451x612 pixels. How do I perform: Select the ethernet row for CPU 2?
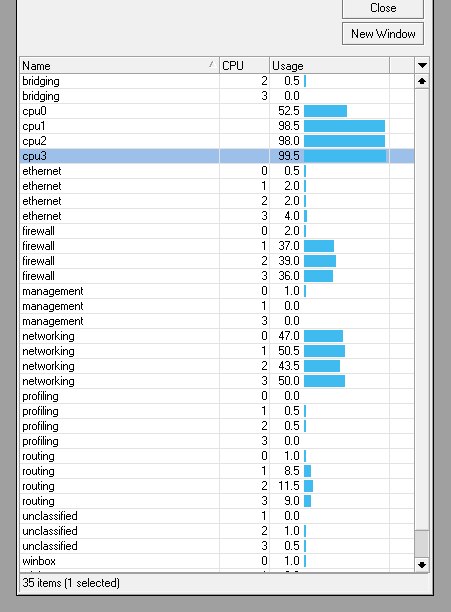pos(217,201)
